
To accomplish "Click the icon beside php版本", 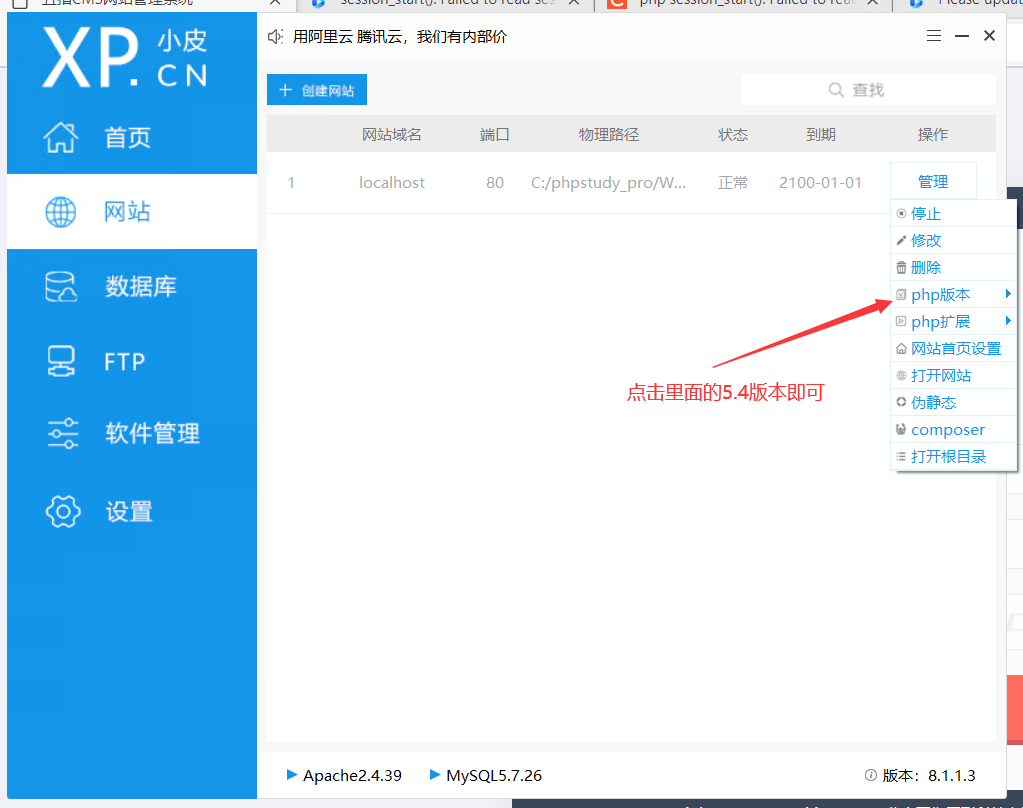I will click(901, 294).
